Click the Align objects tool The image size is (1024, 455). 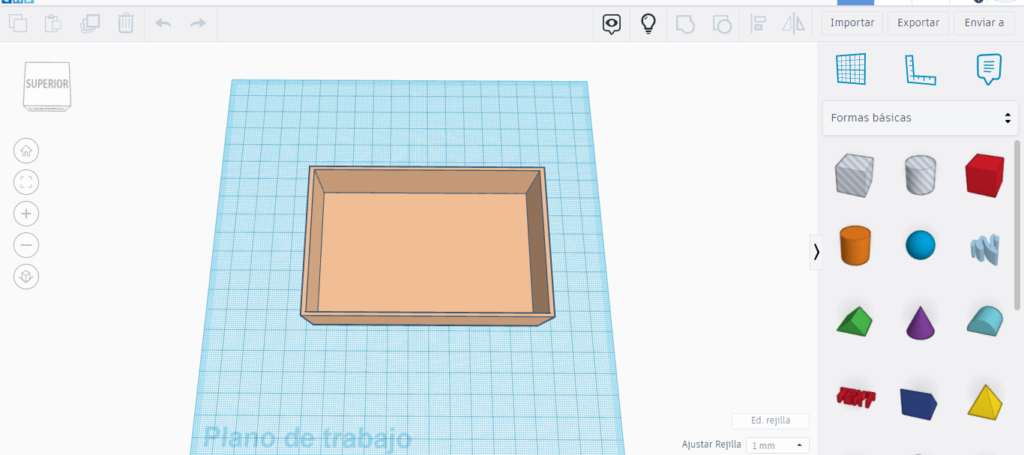tap(758, 23)
